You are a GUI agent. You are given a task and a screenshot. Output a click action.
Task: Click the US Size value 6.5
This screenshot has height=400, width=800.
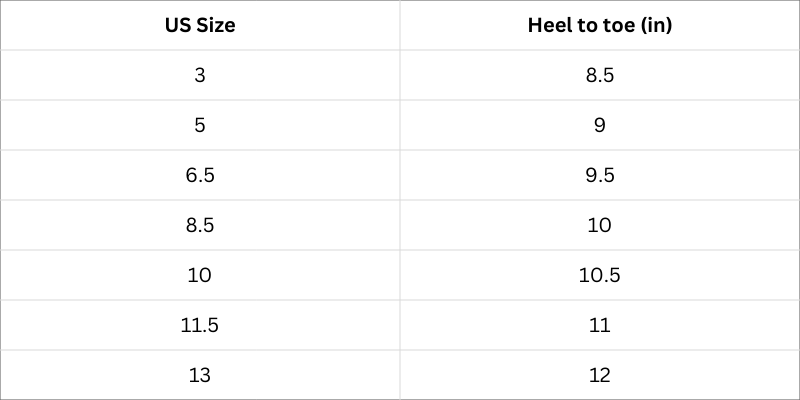coord(200,176)
